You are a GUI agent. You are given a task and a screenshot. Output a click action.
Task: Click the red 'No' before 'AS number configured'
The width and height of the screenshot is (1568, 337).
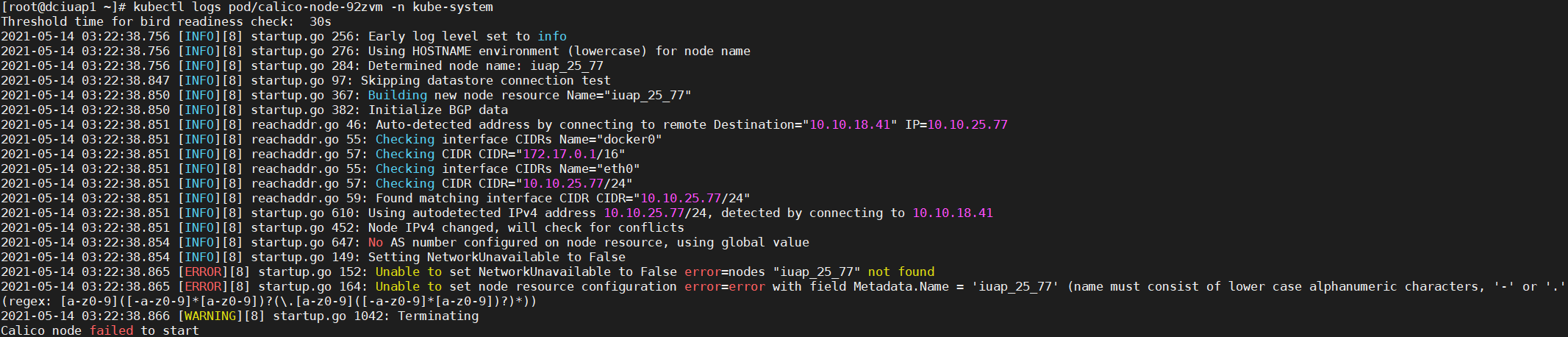[x=376, y=242]
